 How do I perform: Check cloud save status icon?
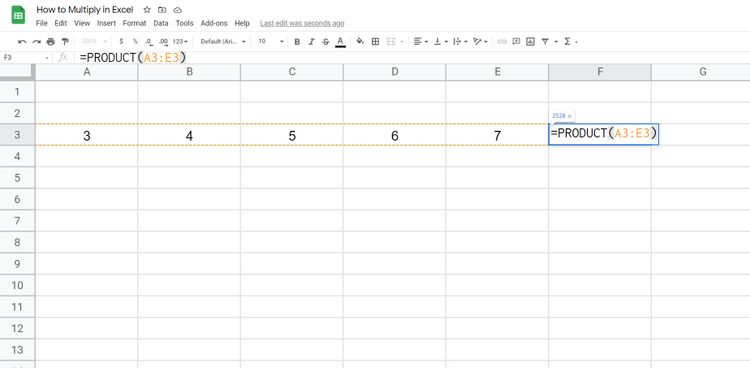point(177,10)
